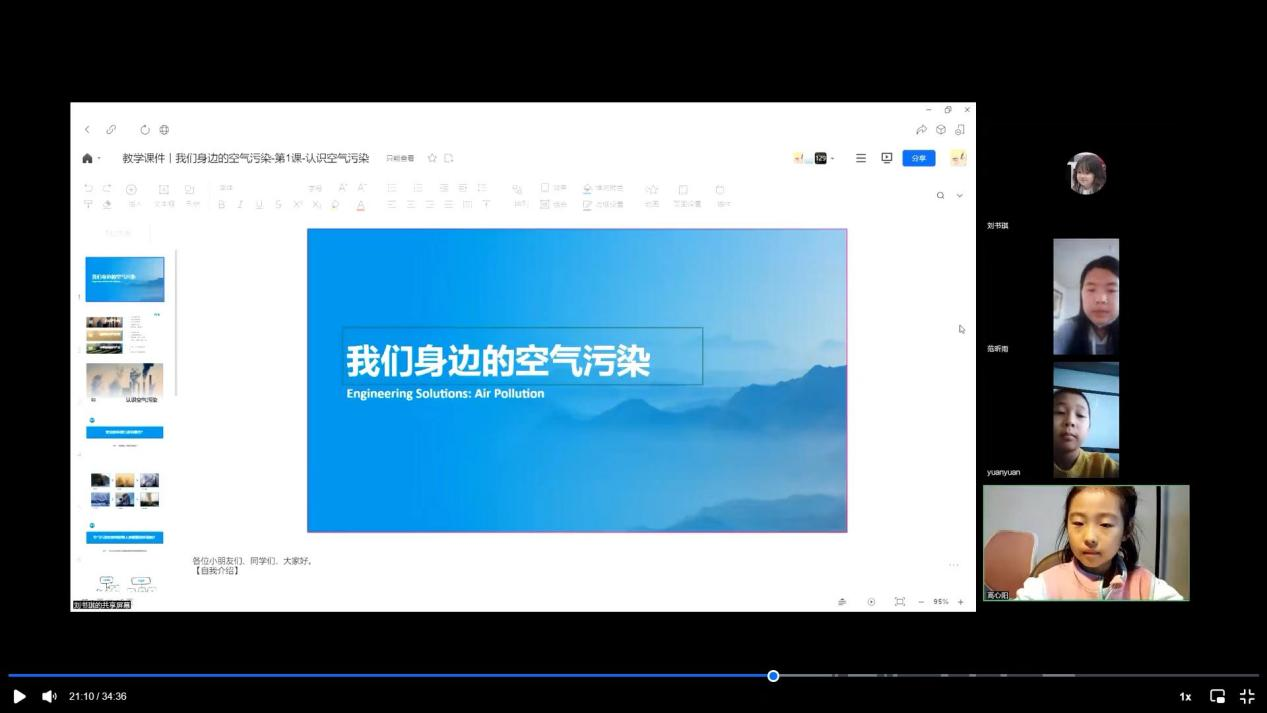Select the 认识空气污染 slide thumbnail
This screenshot has height=713, width=1267.
tap(125, 383)
